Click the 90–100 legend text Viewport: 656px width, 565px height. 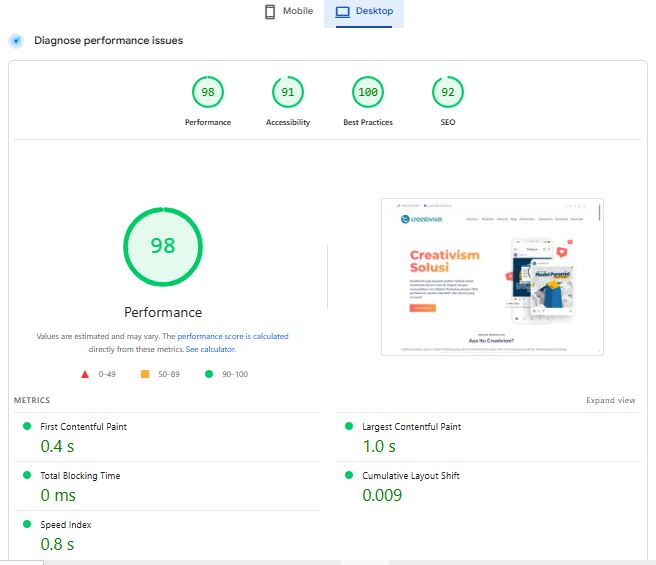235,374
